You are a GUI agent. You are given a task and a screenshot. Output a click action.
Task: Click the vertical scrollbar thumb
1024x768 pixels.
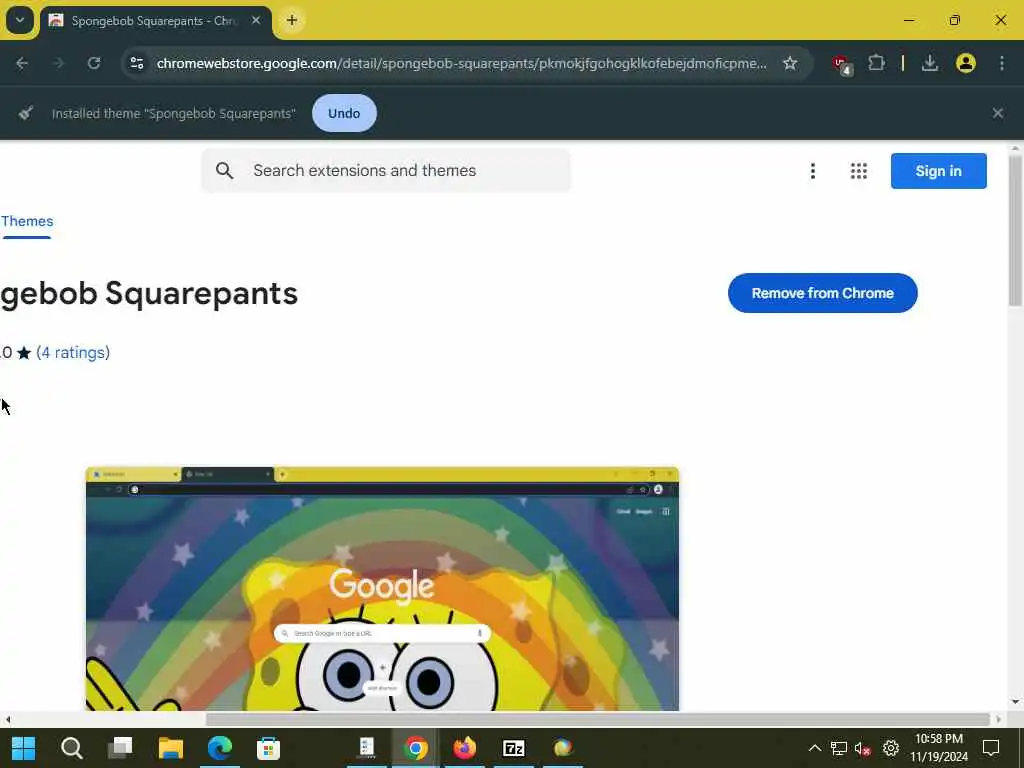pyautogui.click(x=1015, y=230)
